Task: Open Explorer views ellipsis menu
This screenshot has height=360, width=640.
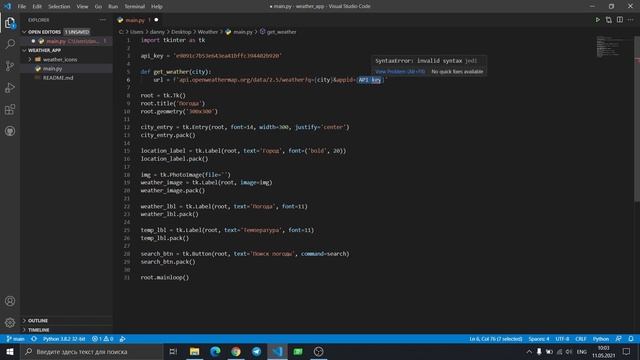Action: (102, 20)
